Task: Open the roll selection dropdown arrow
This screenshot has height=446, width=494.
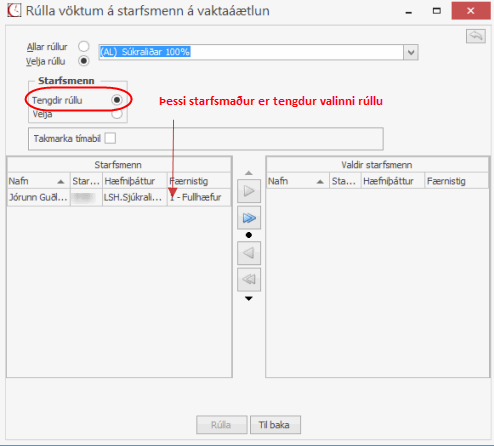Action: pos(411,52)
